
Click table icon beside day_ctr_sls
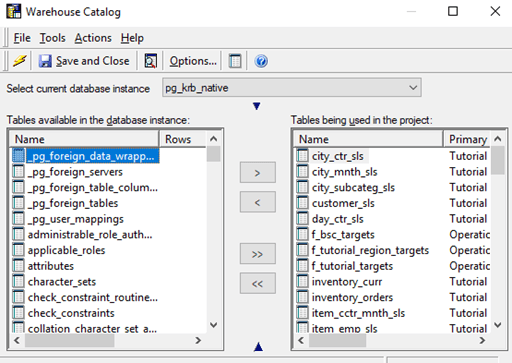click(x=302, y=218)
